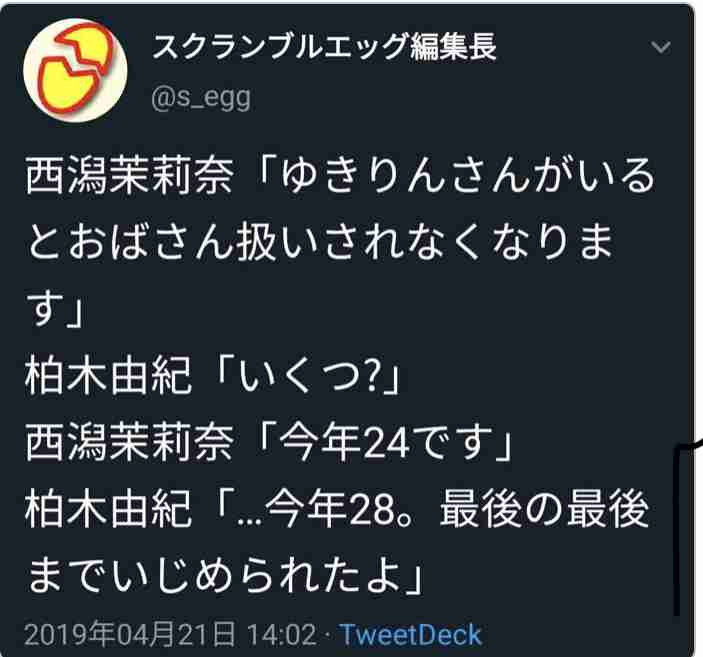This screenshot has height=657, width=703.
Task: Click the @s_egg username handle
Action: (x=200, y=98)
